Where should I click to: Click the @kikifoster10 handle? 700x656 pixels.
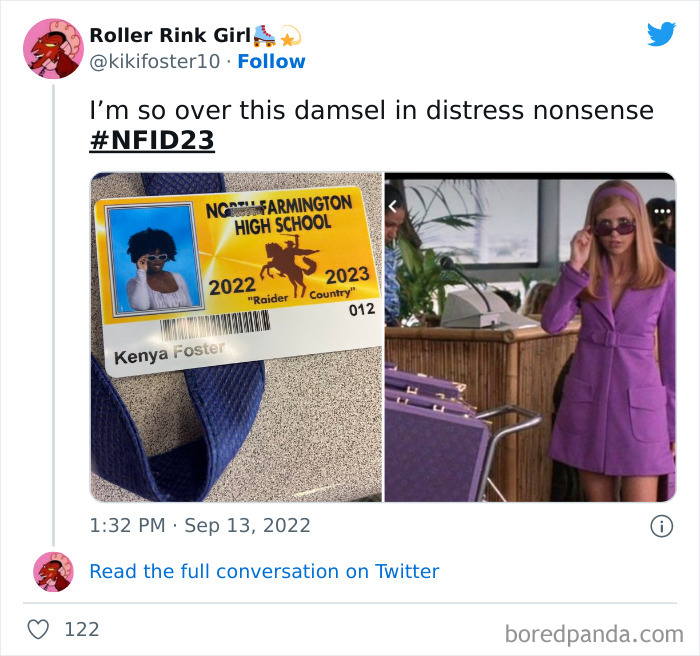[155, 62]
